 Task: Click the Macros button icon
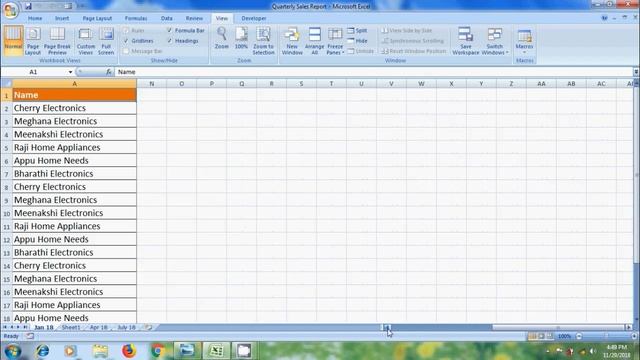point(524,36)
